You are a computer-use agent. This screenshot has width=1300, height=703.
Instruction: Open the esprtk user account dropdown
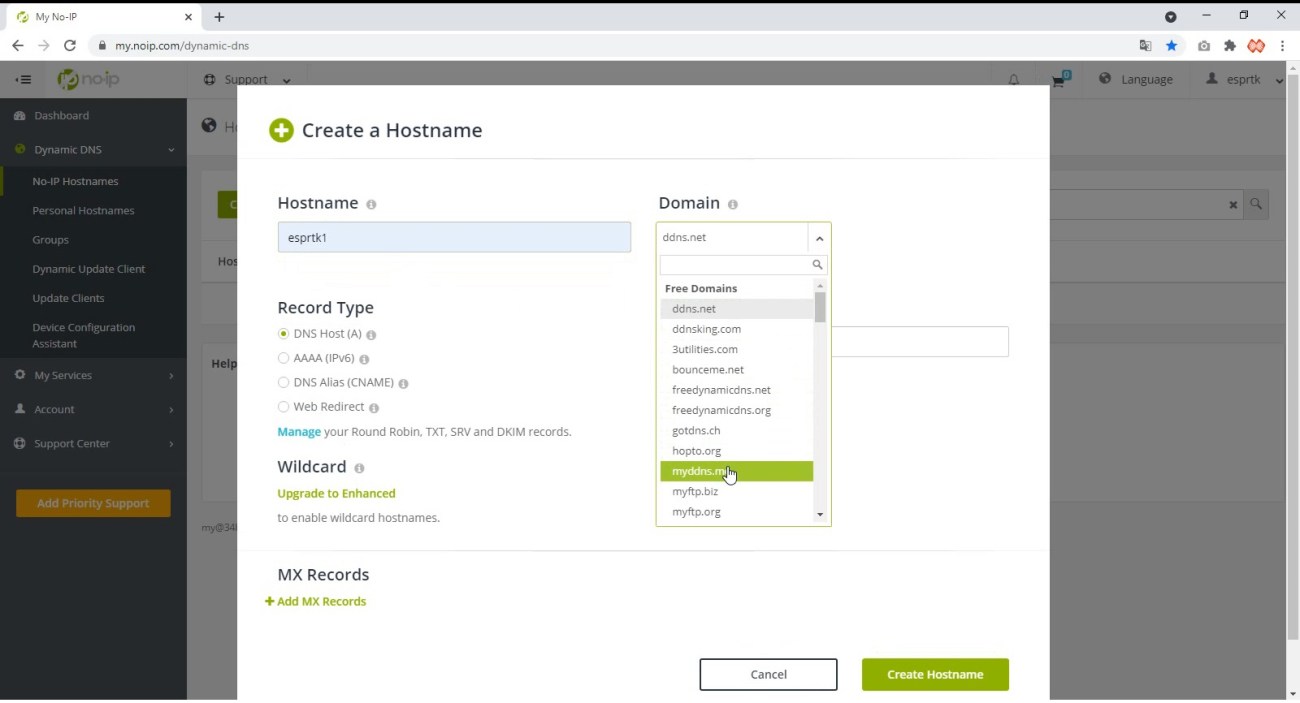pyautogui.click(x=1244, y=80)
